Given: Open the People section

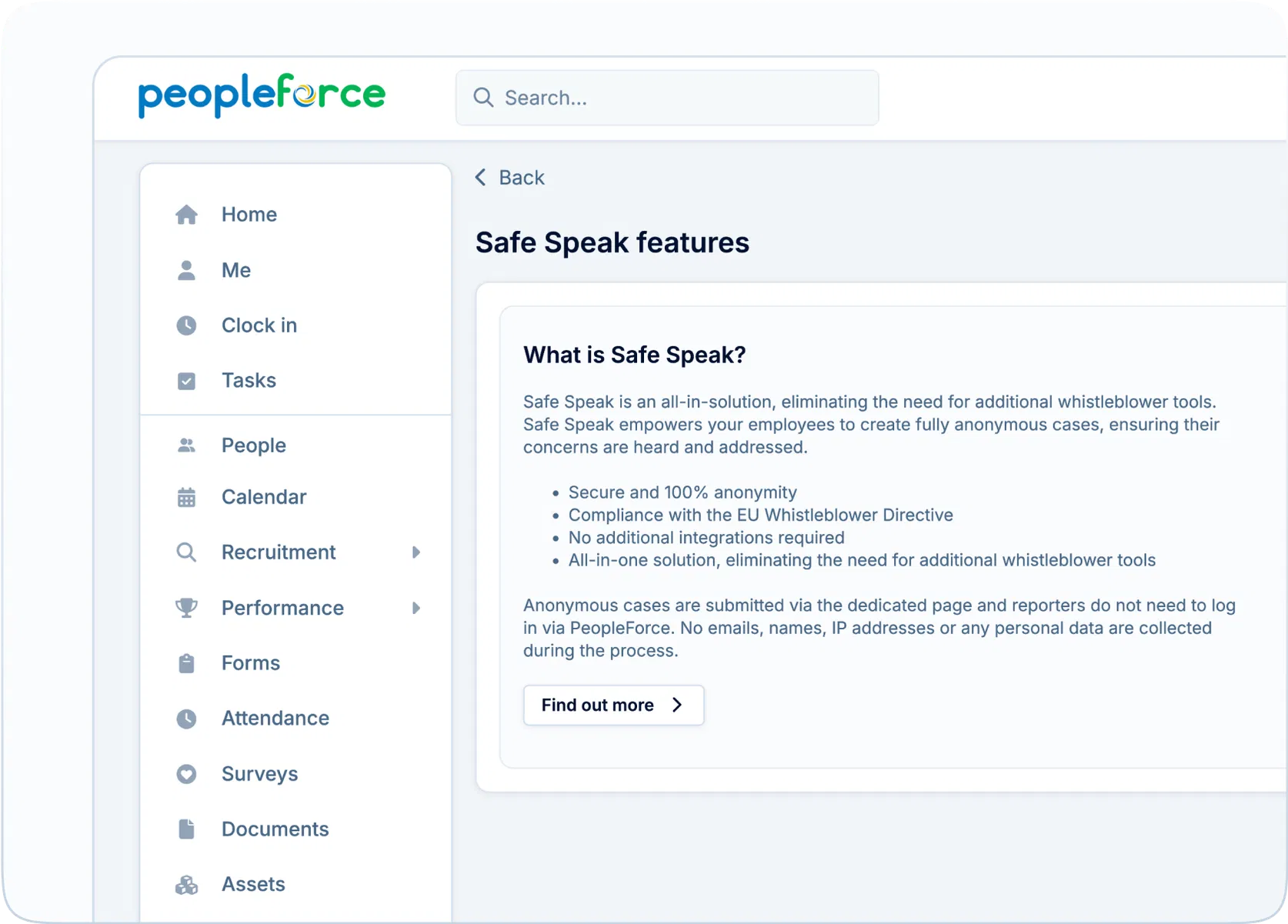Looking at the screenshot, I should 254,445.
